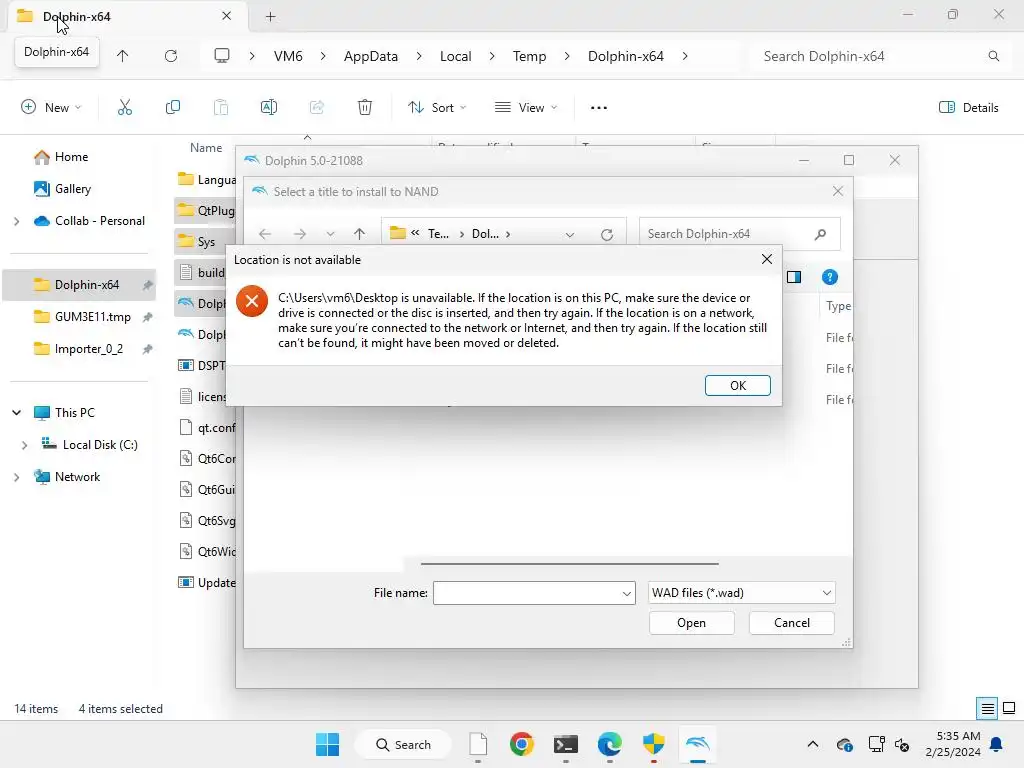The width and height of the screenshot is (1024, 768).
Task: Click AppData in the breadcrumb path
Action: (x=371, y=56)
